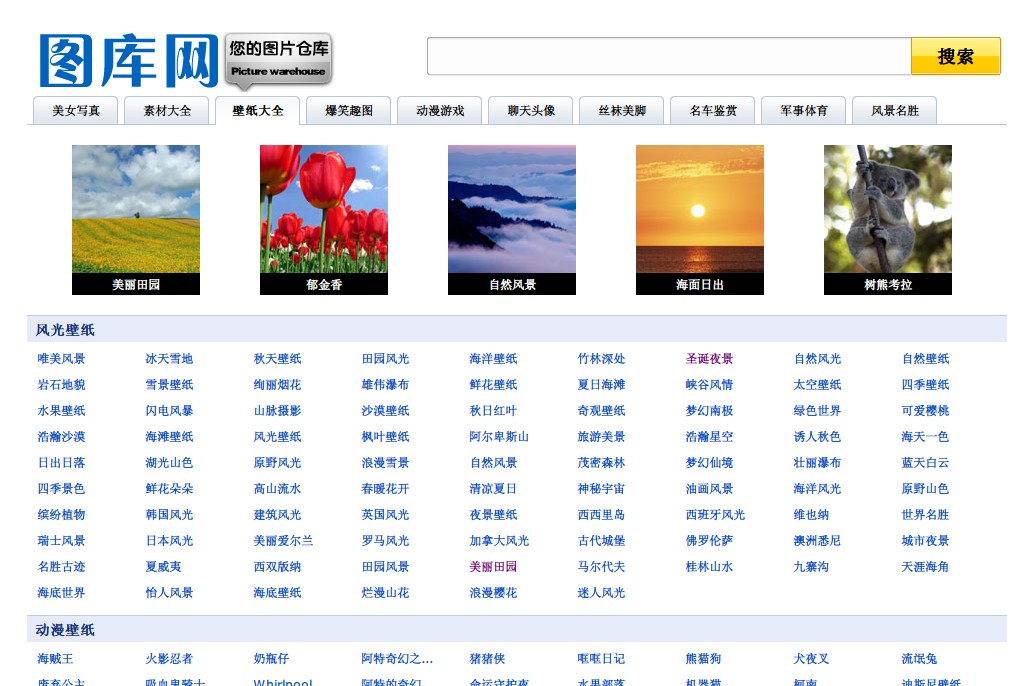Open the 维也纳 link

click(811, 514)
